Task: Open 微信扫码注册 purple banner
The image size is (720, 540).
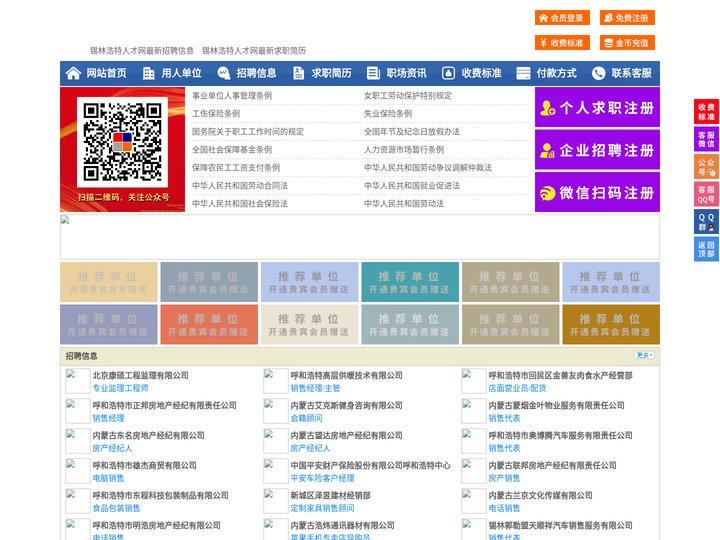Action: tap(597, 192)
